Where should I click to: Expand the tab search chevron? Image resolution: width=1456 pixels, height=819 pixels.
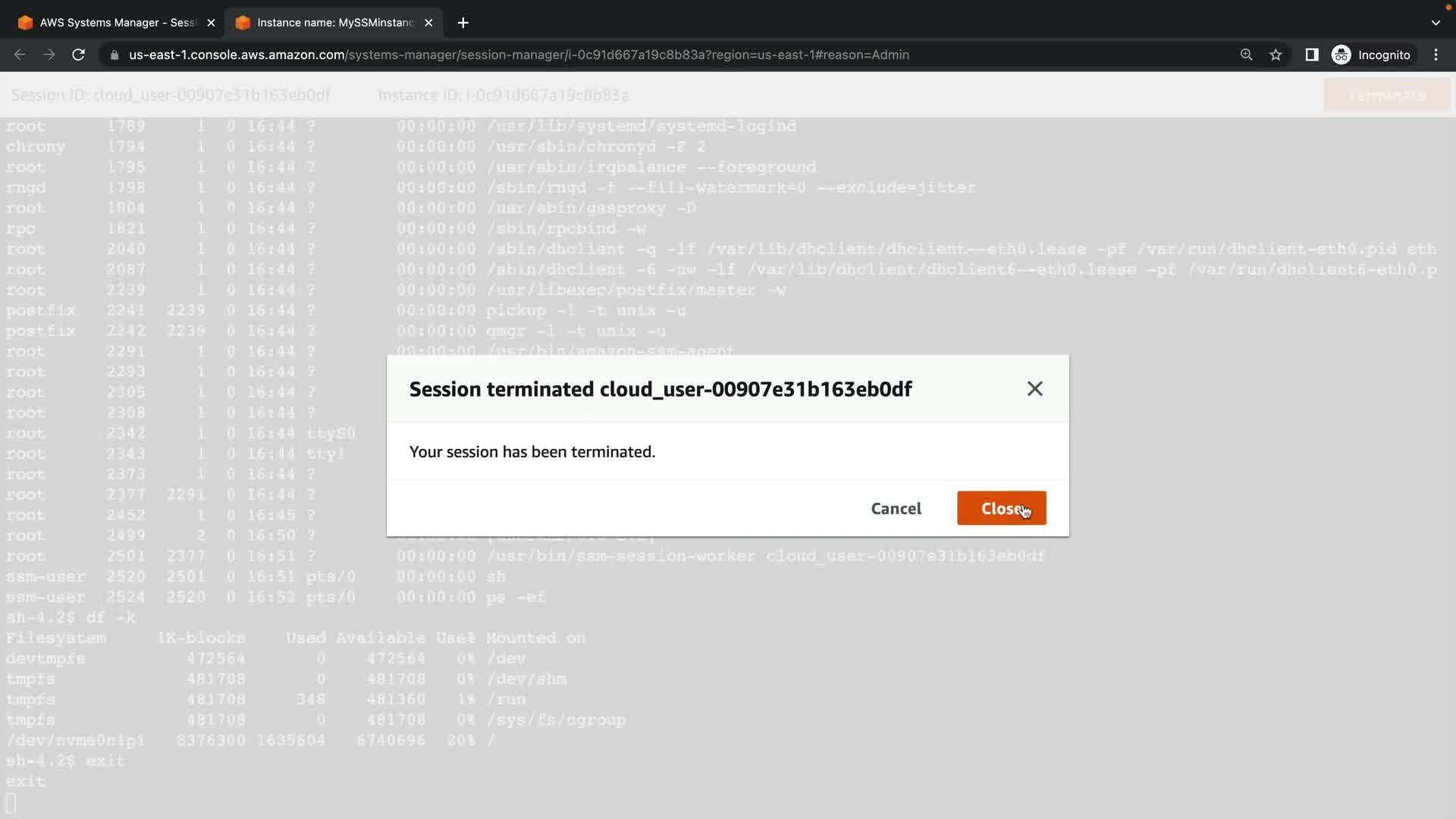(1436, 23)
